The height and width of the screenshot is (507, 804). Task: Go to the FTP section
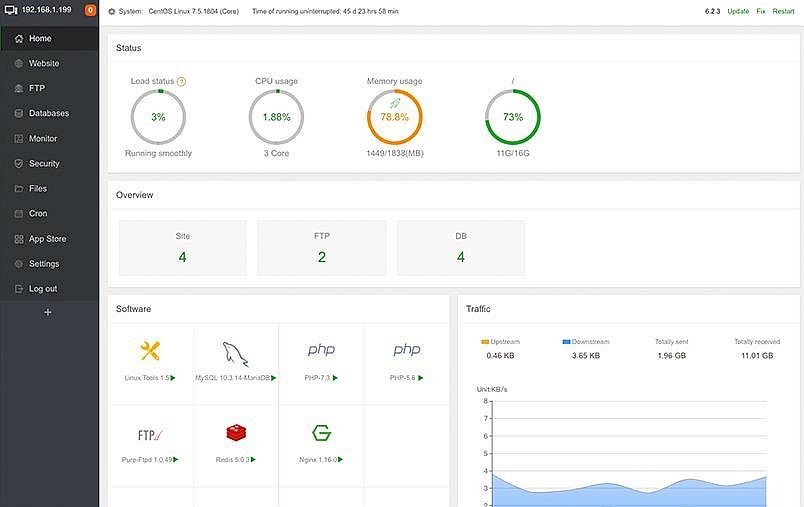click(x=49, y=88)
